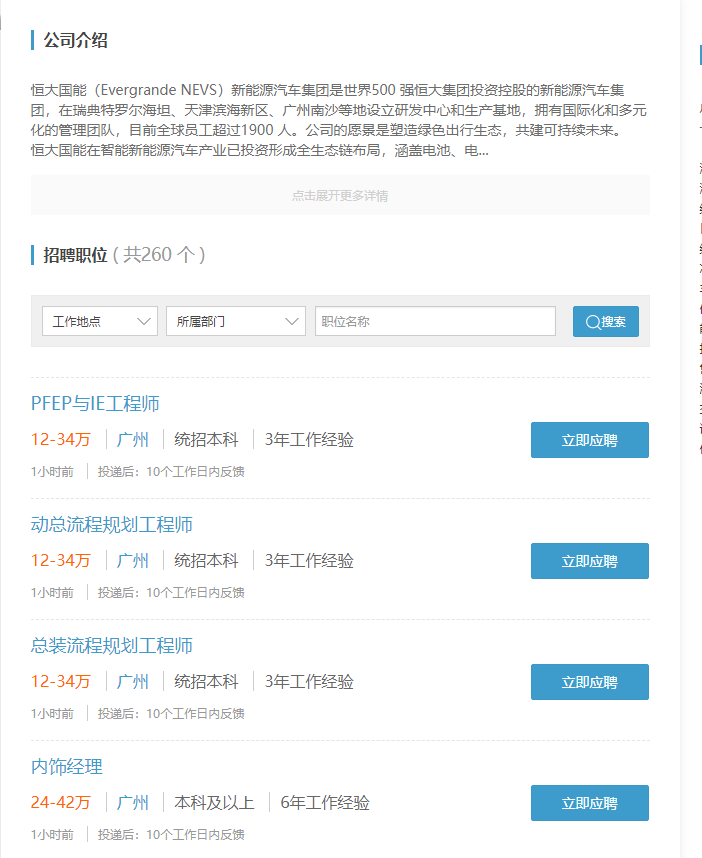Apply to 动总流程规划工程师 with 立即应聘
The image size is (702, 858).
pyautogui.click(x=590, y=561)
